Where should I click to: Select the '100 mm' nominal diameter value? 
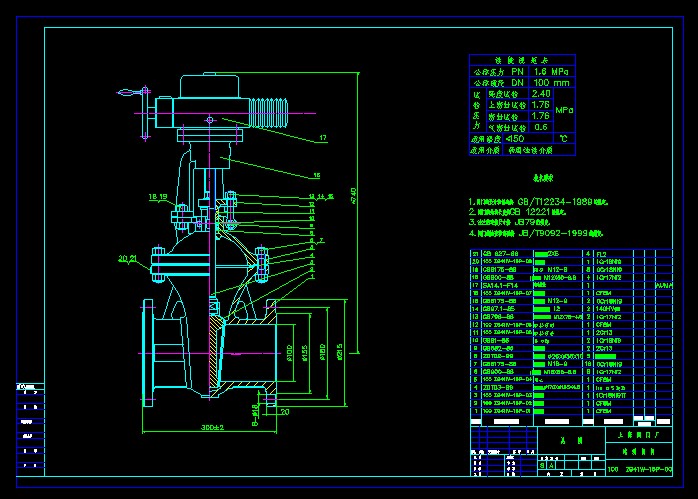[x=552, y=83]
